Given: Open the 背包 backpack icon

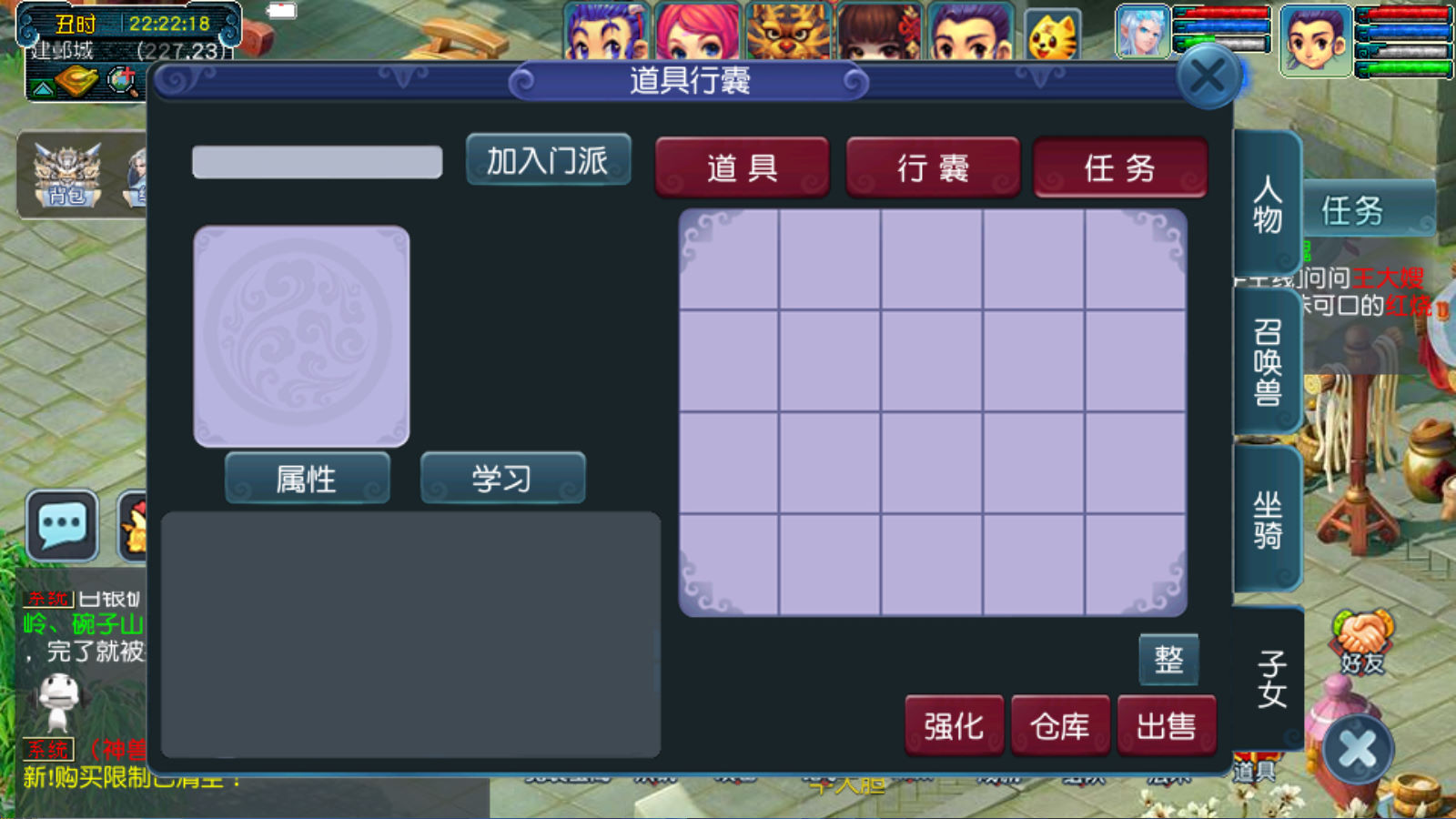Looking at the screenshot, I should [67, 174].
